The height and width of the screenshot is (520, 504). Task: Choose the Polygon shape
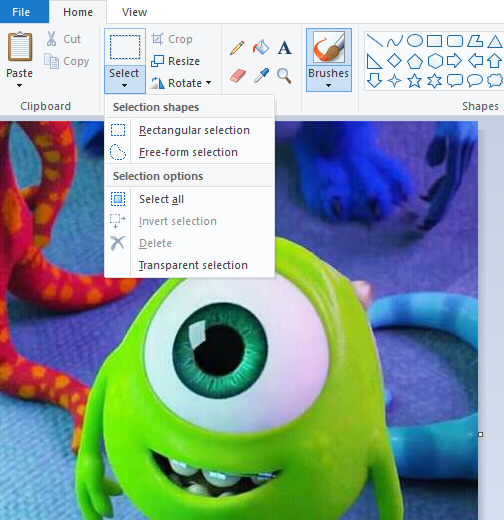(475, 41)
